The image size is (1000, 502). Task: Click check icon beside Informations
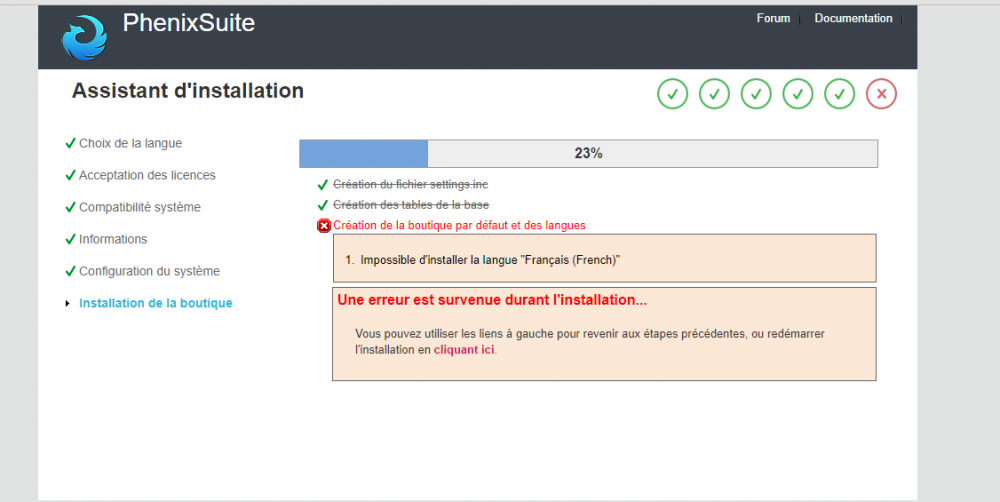click(70, 239)
